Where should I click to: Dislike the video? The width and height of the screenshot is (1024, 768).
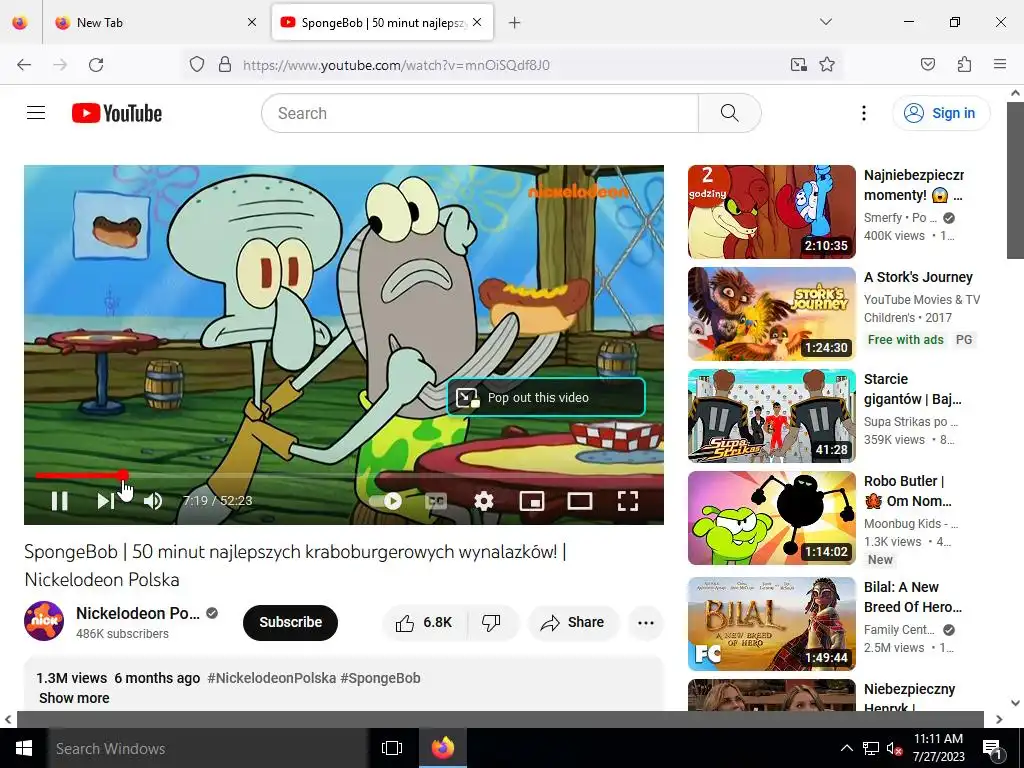tap(492, 622)
